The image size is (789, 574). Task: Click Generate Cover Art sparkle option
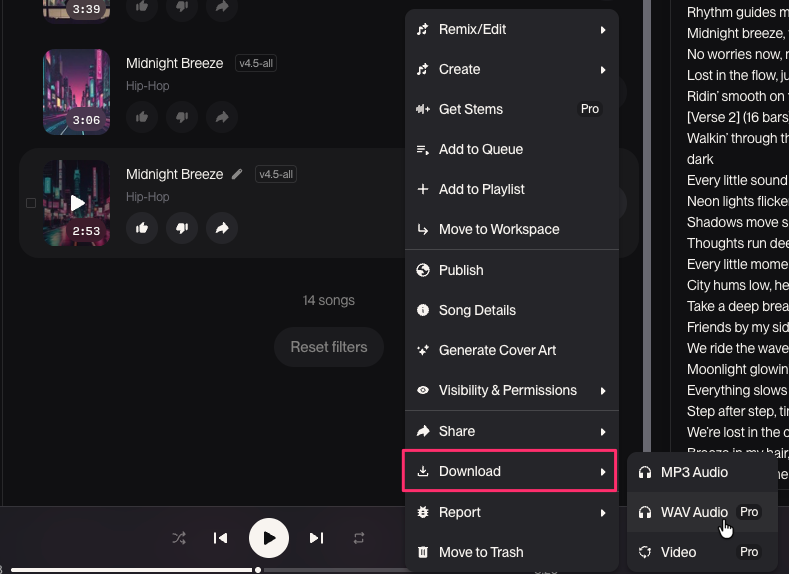pos(497,351)
